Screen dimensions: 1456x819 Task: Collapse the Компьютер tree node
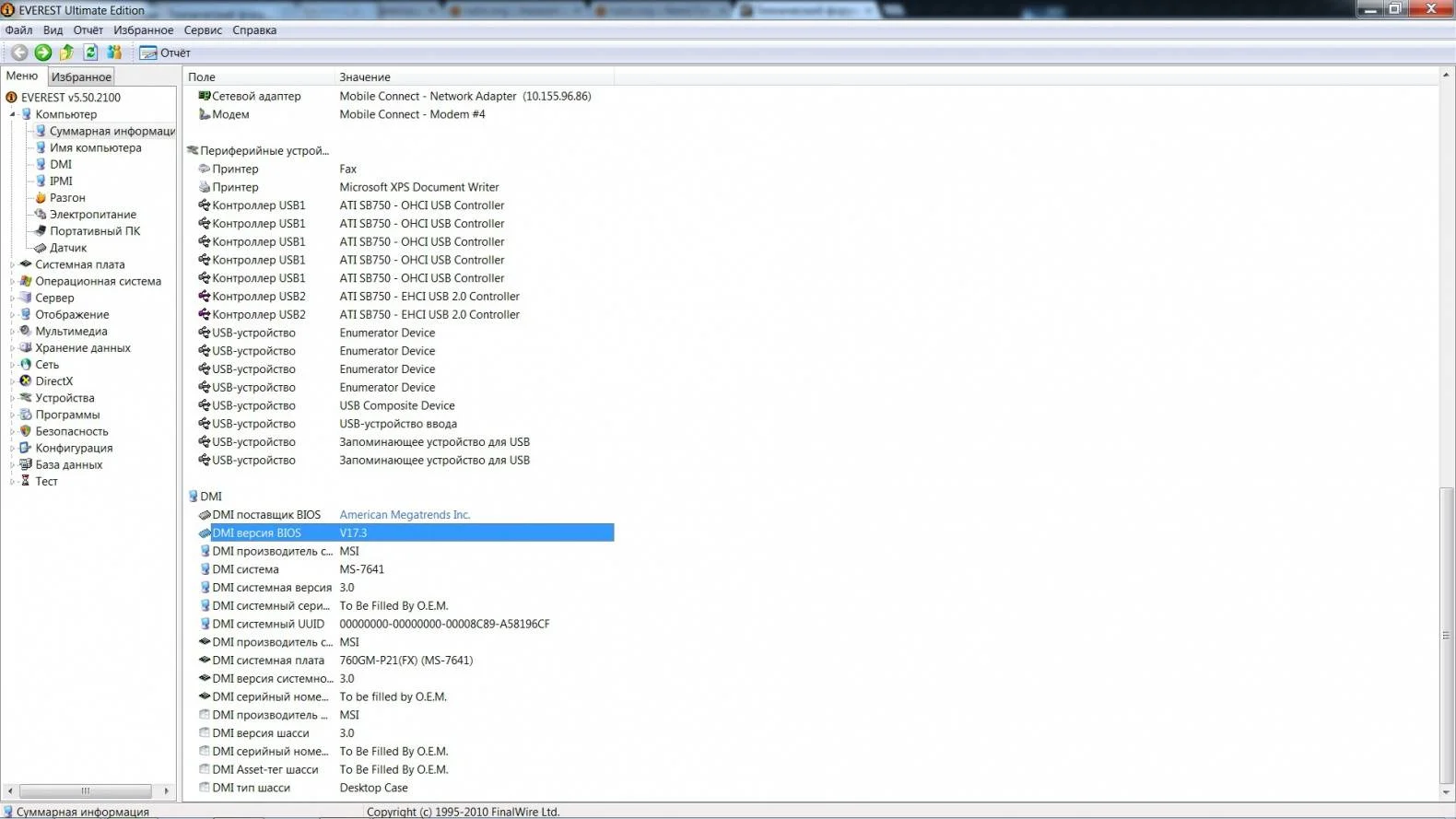point(12,114)
